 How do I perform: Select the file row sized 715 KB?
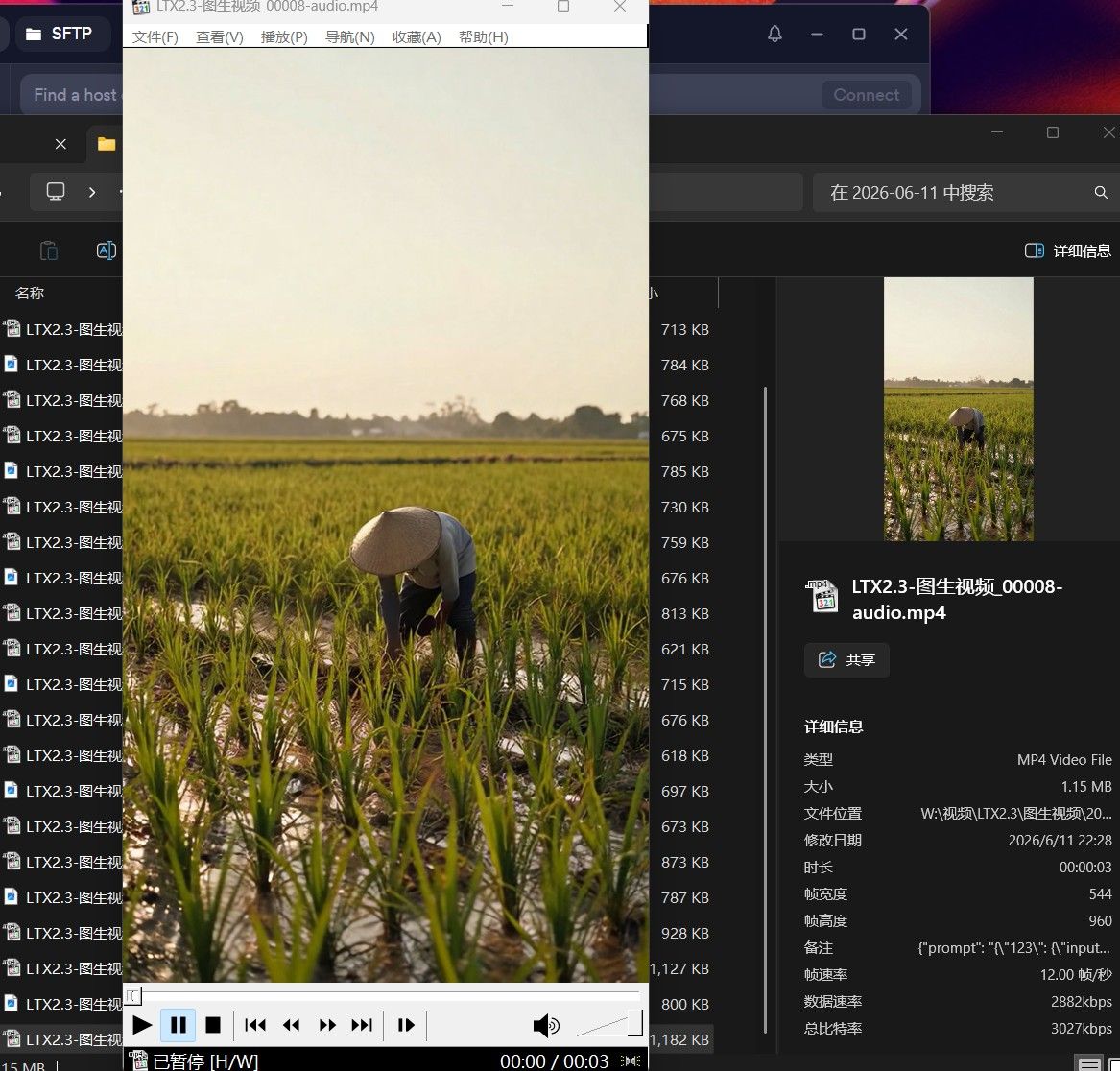click(x=357, y=684)
